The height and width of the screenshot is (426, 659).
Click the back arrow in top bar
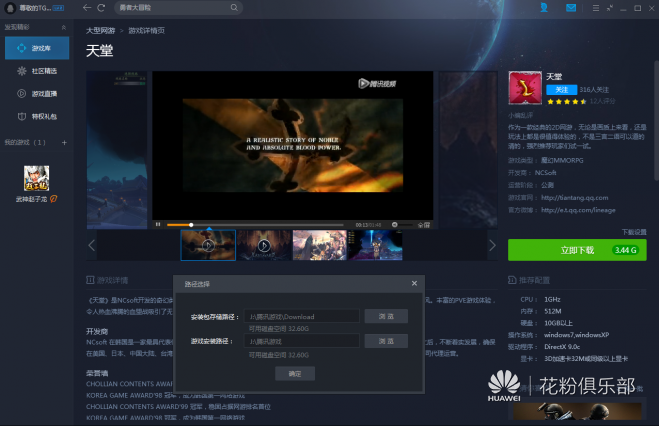coord(87,8)
